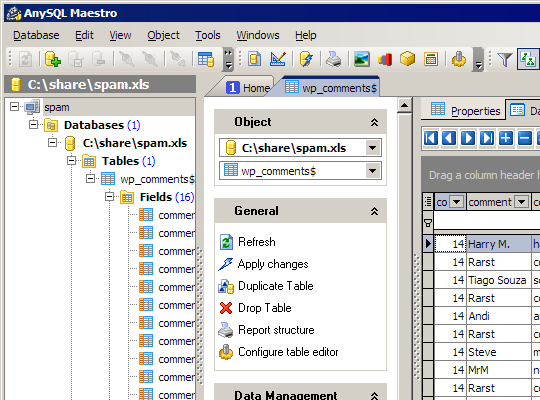Collapse the Tables (1) tree node
This screenshot has width=540, height=400.
tap(71, 161)
